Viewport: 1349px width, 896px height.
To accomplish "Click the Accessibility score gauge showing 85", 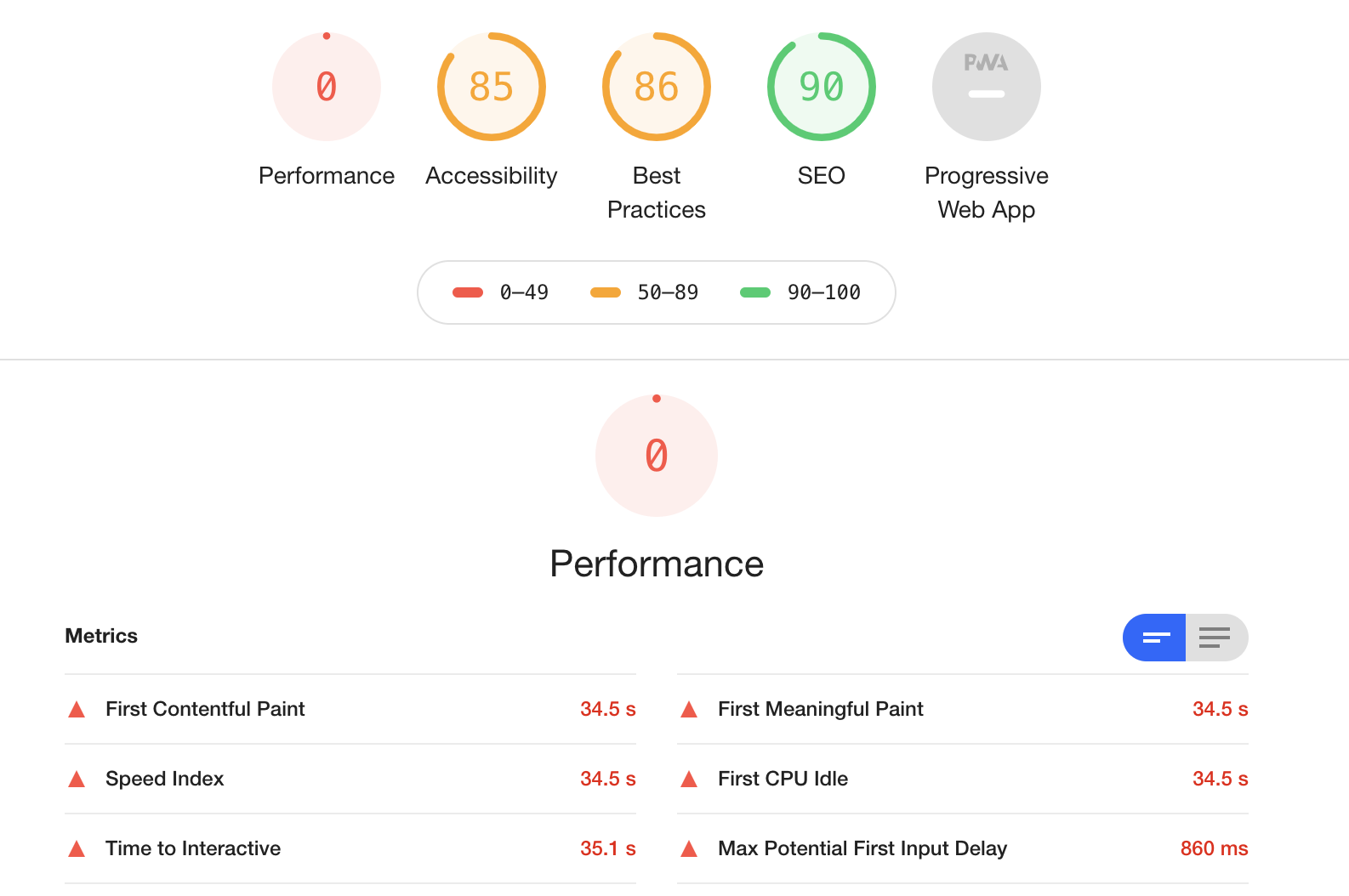I will pyautogui.click(x=492, y=87).
